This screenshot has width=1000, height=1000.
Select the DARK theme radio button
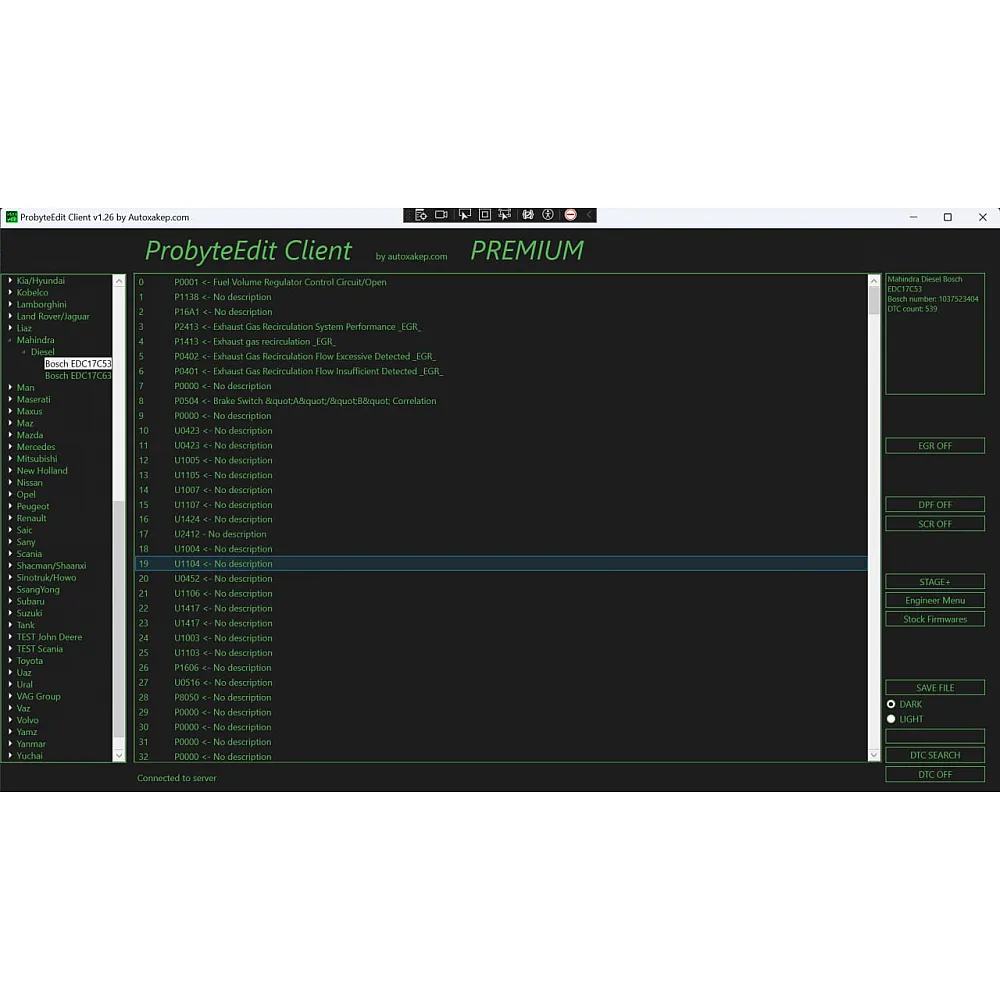click(x=891, y=704)
